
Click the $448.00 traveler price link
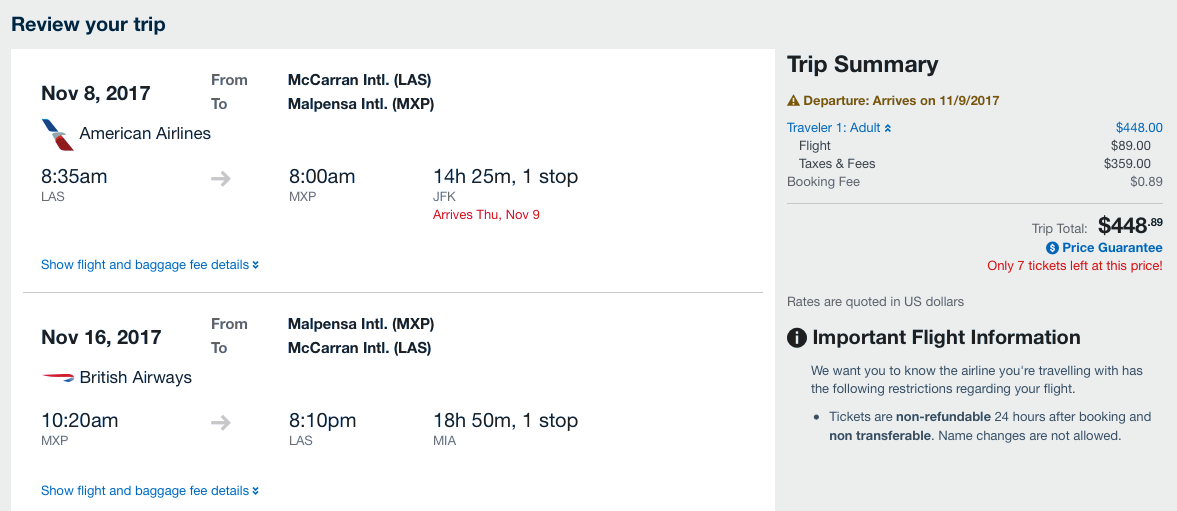pos(1139,128)
